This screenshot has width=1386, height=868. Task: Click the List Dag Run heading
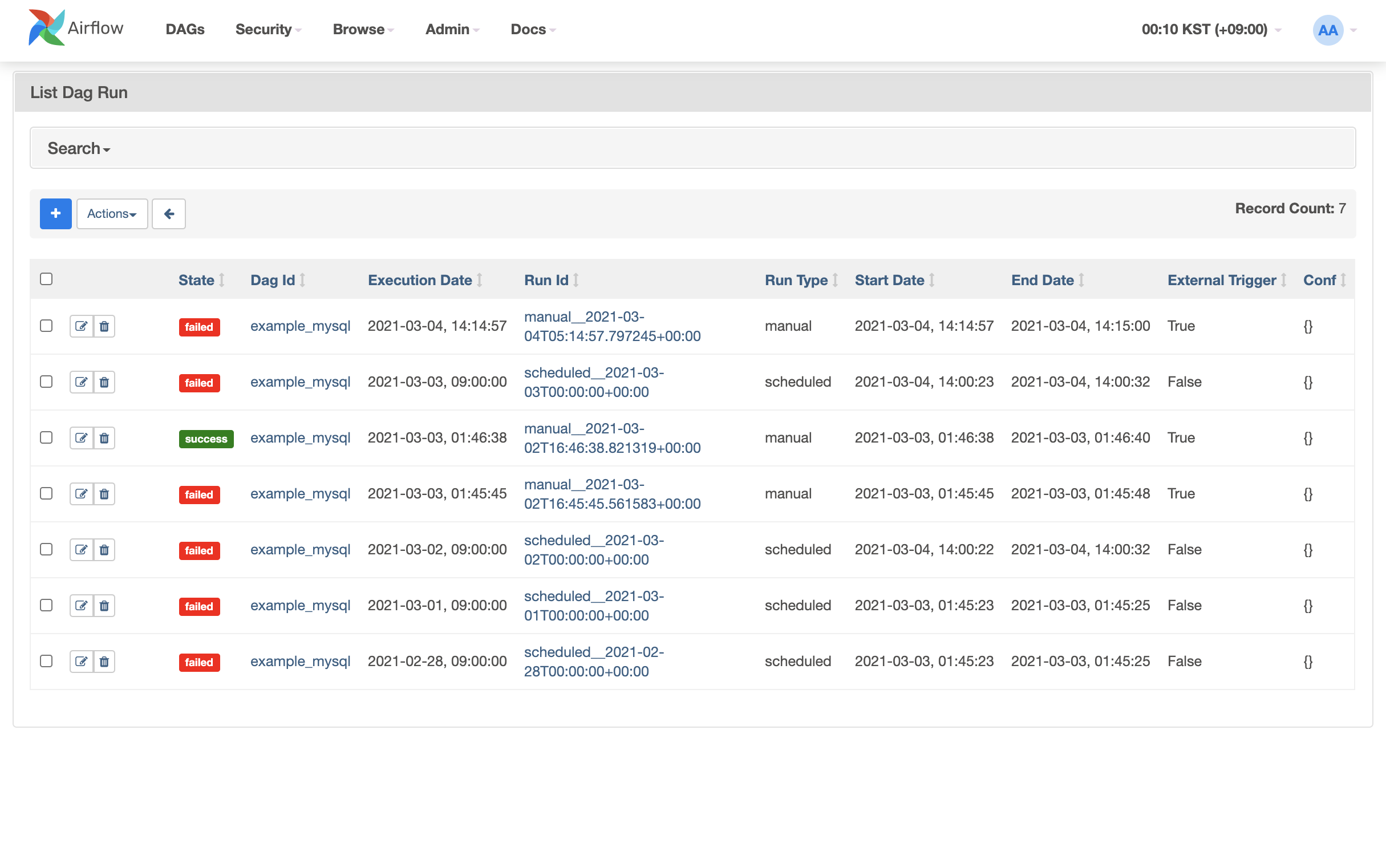[x=79, y=92]
